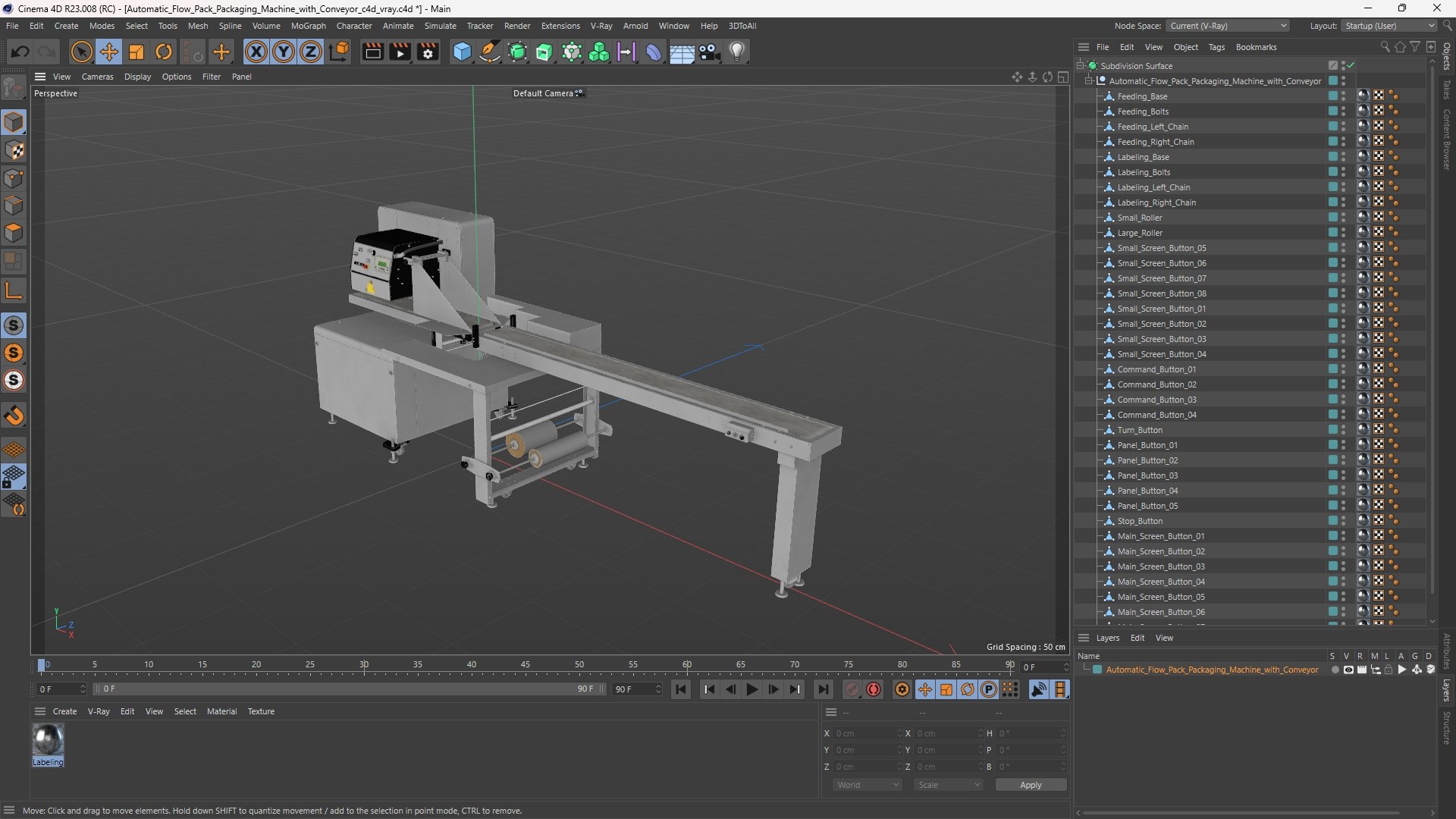This screenshot has height=819, width=1456.
Task: Click Render View clapperboard icon
Action: 372,52
